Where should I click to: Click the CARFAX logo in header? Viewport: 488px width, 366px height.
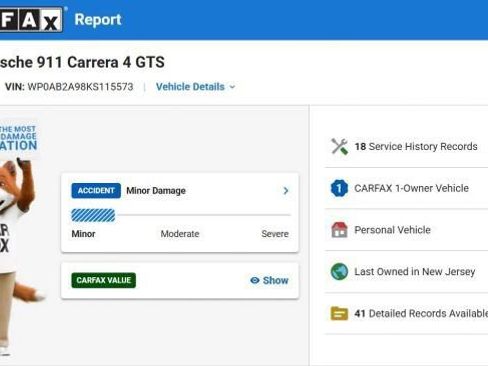tap(31, 20)
